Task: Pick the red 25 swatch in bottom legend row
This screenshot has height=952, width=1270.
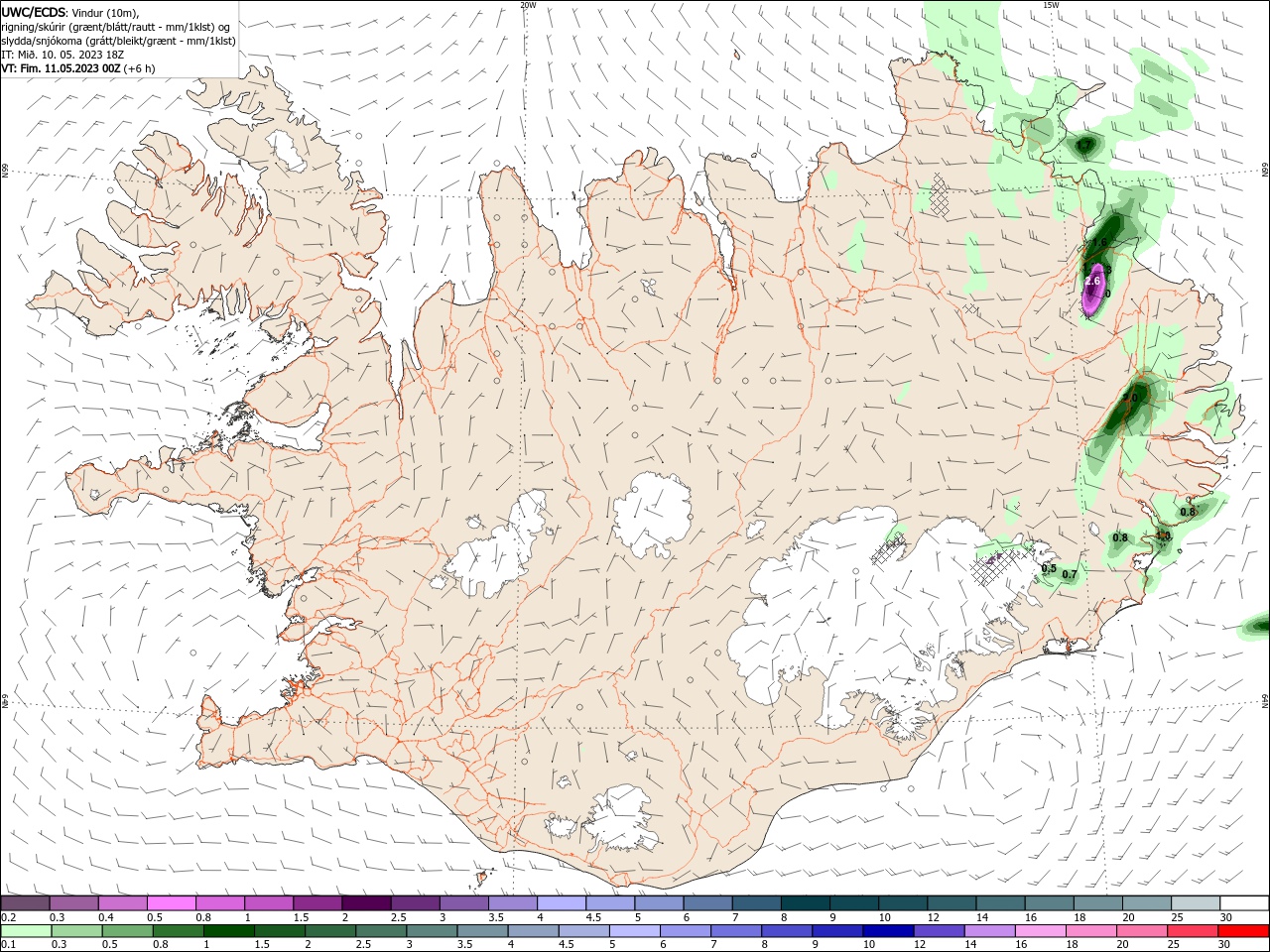Action: (x=1192, y=931)
